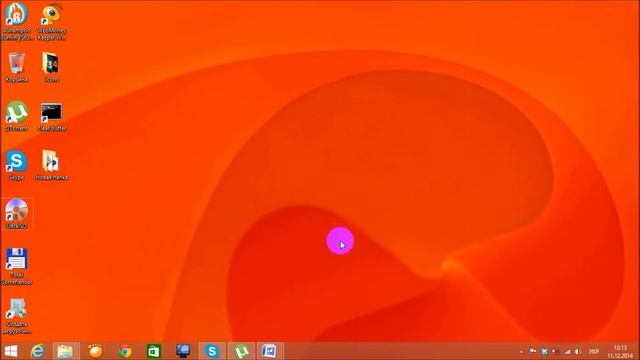
Task: Open the Windows Store taskbar icon
Action: tap(154, 351)
